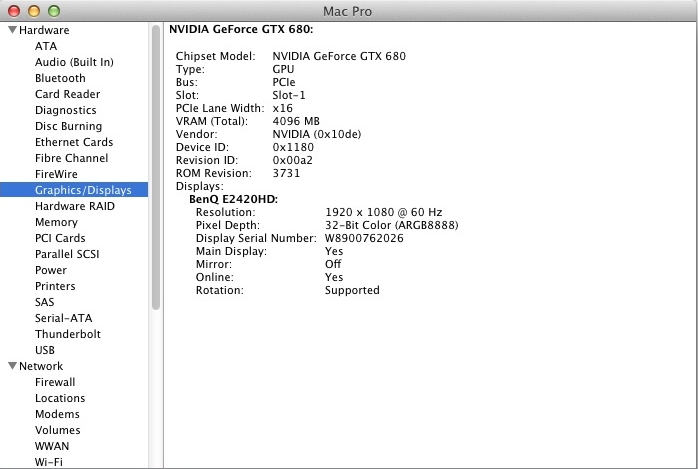Click Vendor value NVIDIA (0x10de)
This screenshot has height=469, width=698.
coord(317,134)
